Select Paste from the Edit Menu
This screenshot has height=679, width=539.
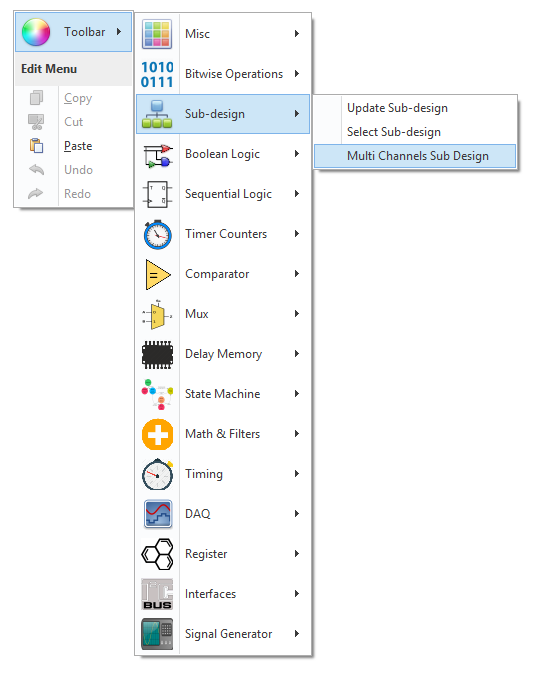pos(78,146)
